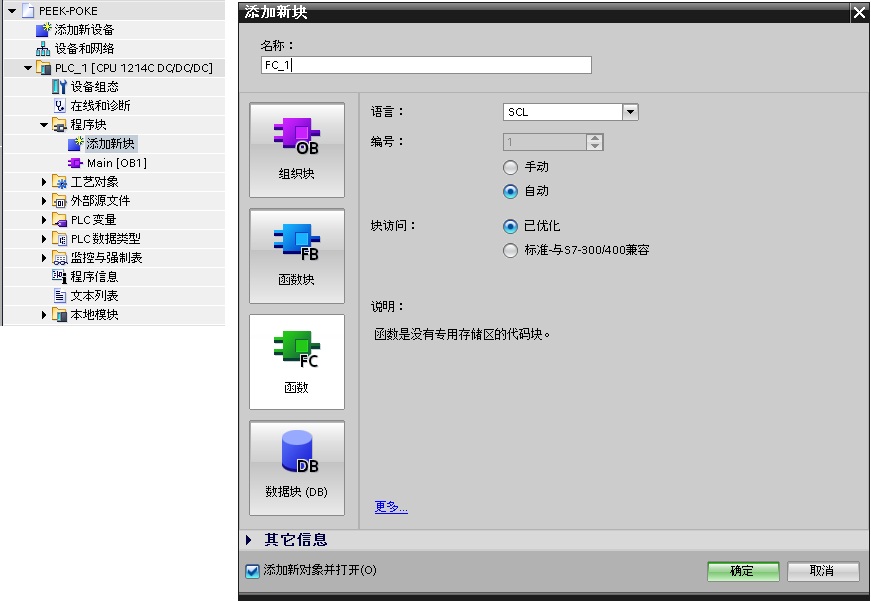Select the 组织块 (OB) block type icon
This screenshot has height=601, width=871.
coord(296,138)
